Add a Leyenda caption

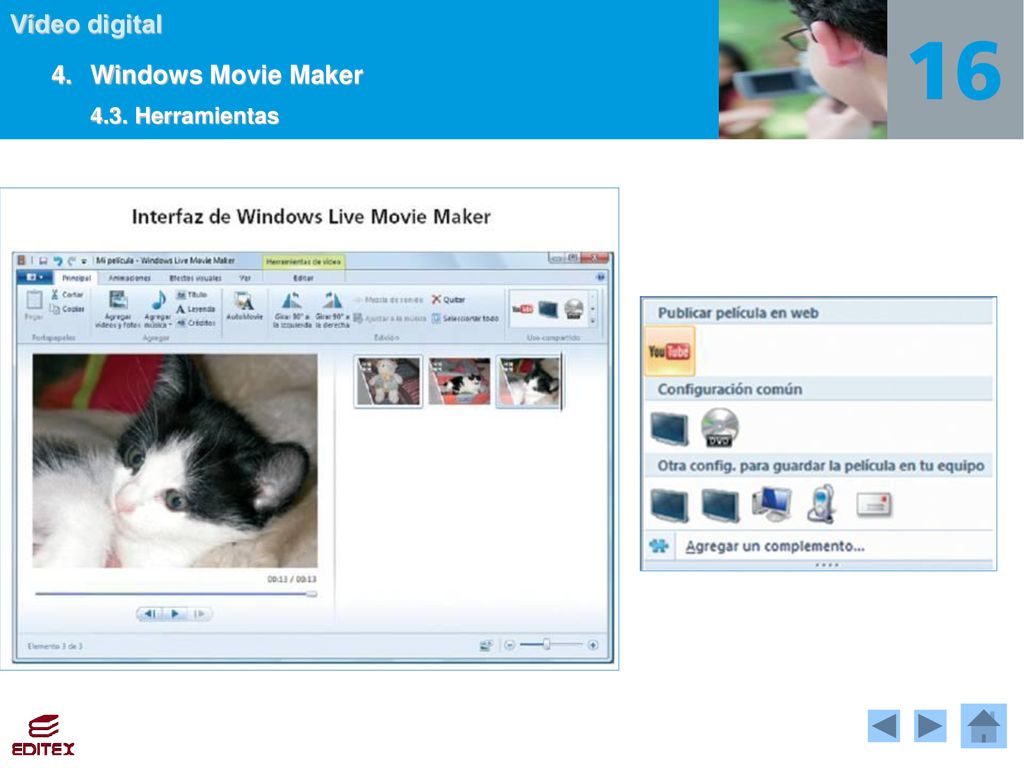196,309
